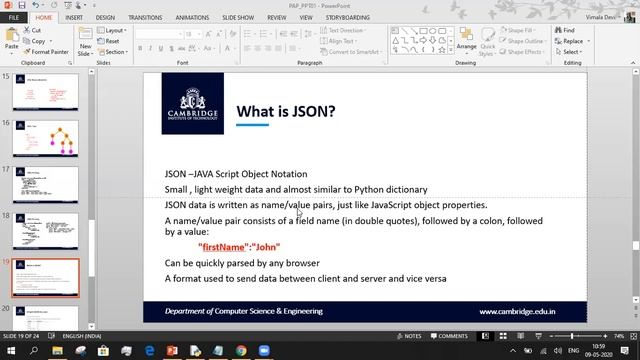
Task: Open the Windows Start menu
Action: pos(11,351)
